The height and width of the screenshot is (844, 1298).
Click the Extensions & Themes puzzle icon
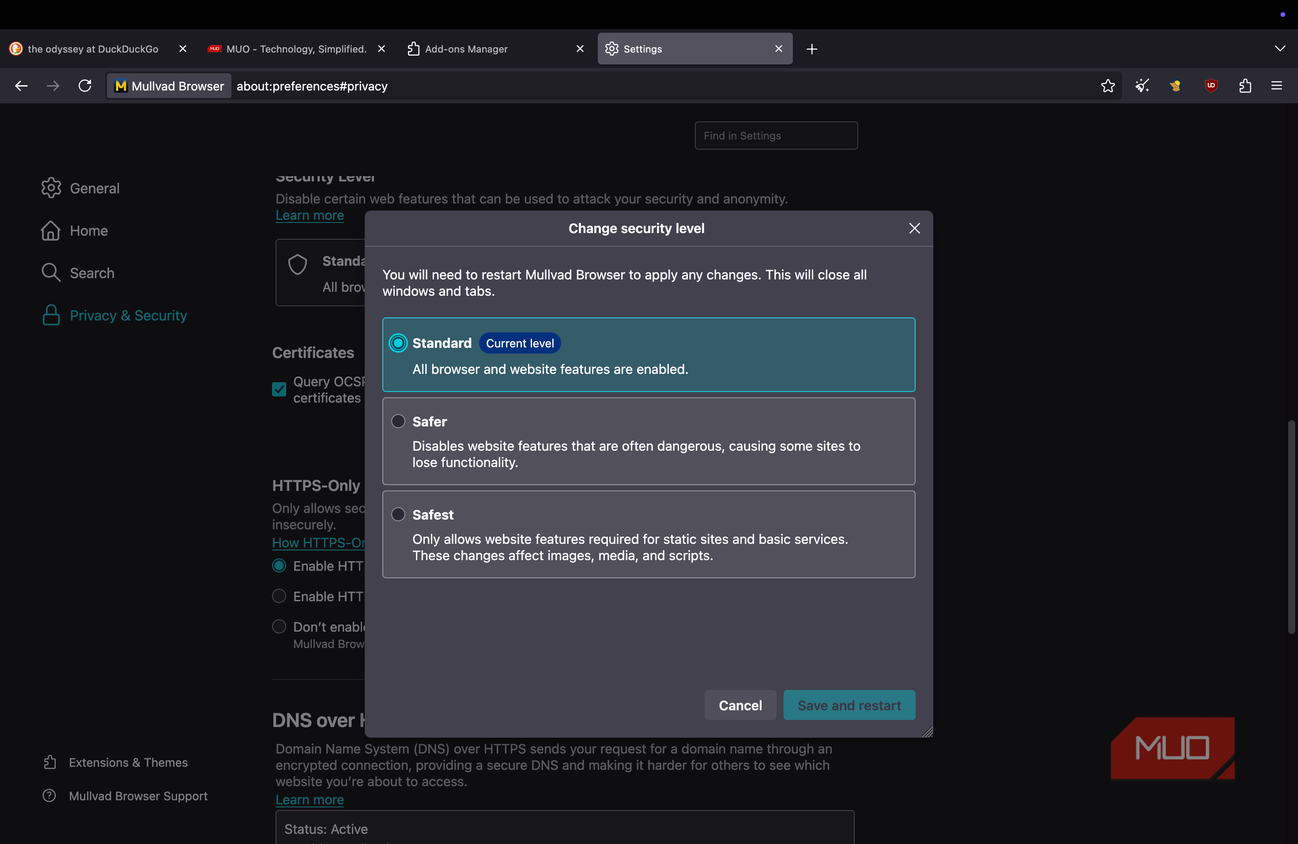pos(50,763)
